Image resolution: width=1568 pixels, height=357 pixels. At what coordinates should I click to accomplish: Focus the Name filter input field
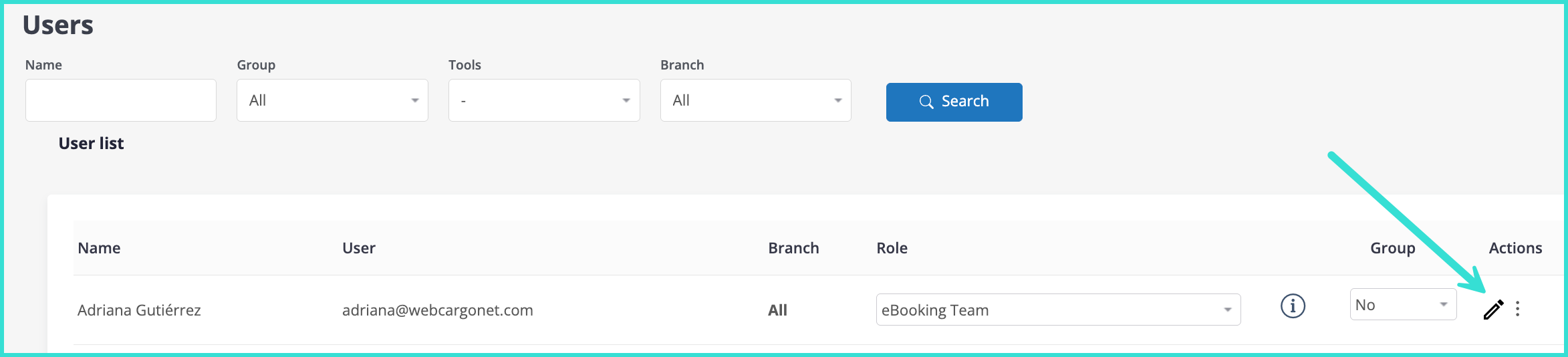(121, 100)
